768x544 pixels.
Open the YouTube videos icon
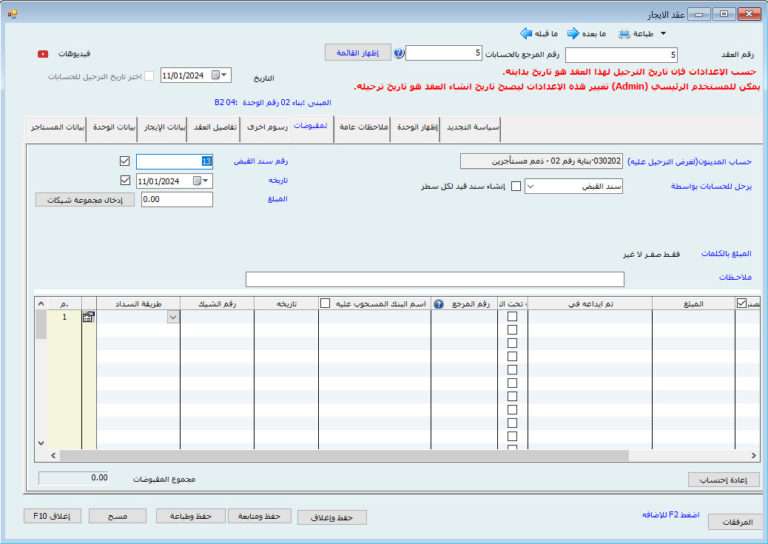(x=43, y=53)
